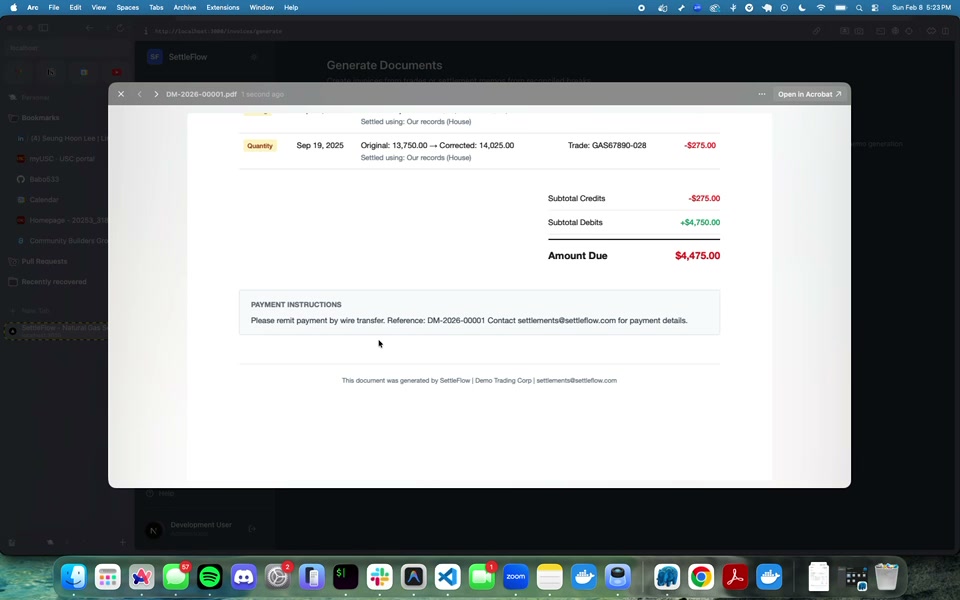
Task: Open Google Chrome from the dock
Action: point(701,577)
